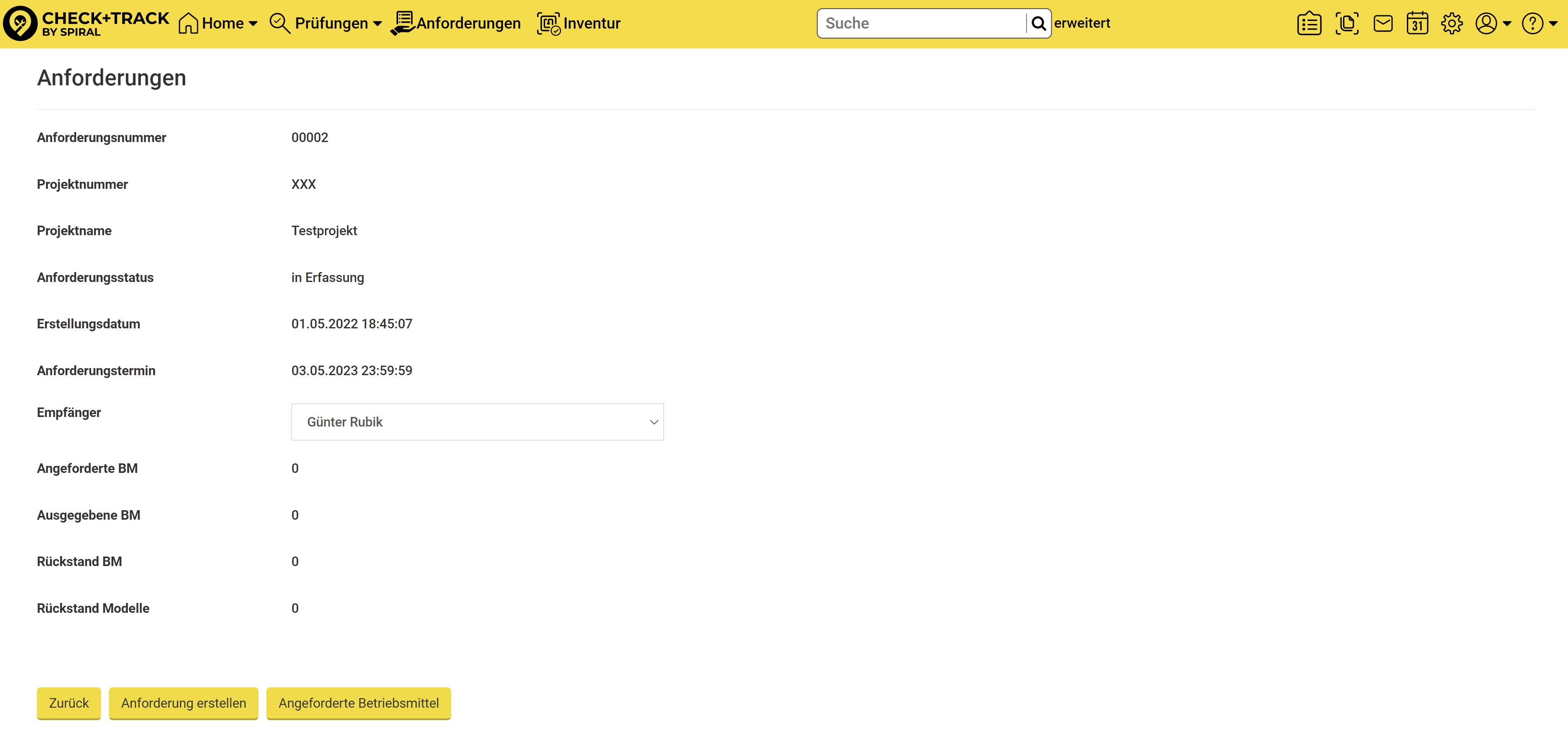Expand the Prüfungen menu arrow

click(x=377, y=24)
